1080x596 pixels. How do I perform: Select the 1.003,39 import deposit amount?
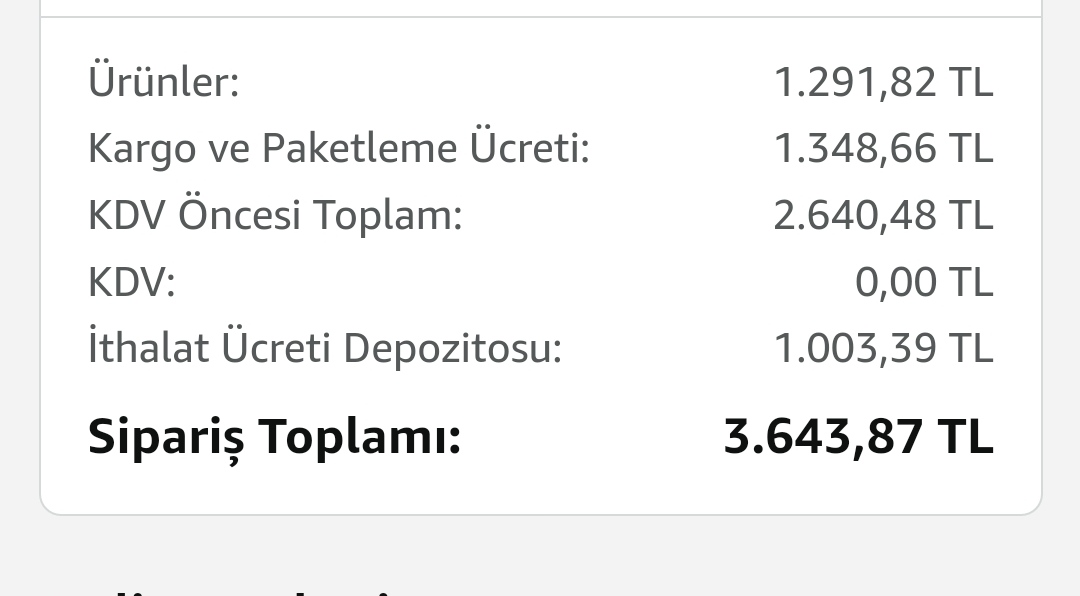855,349
